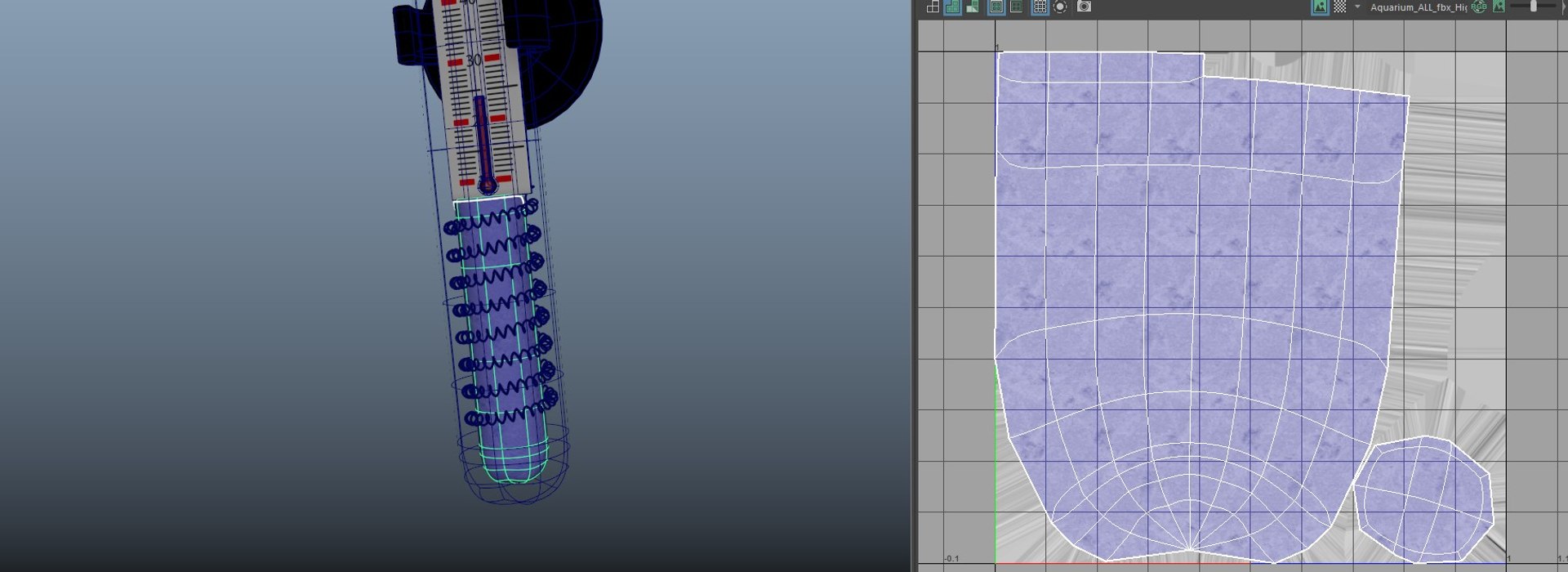Screen dimensions: 1568x572
Task: Click the RGB channels display icon
Action: (1479, 7)
